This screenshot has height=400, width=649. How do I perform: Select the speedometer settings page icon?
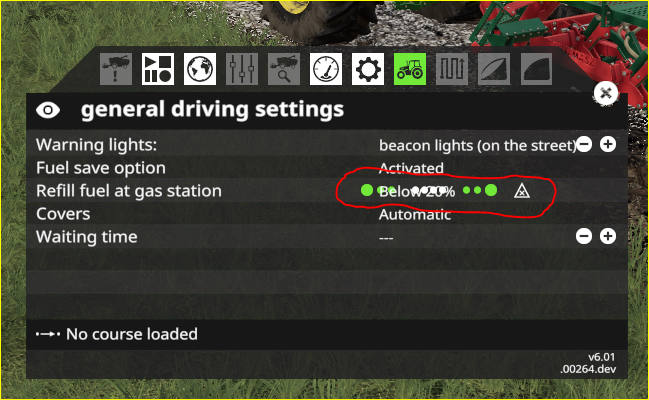coord(326,69)
